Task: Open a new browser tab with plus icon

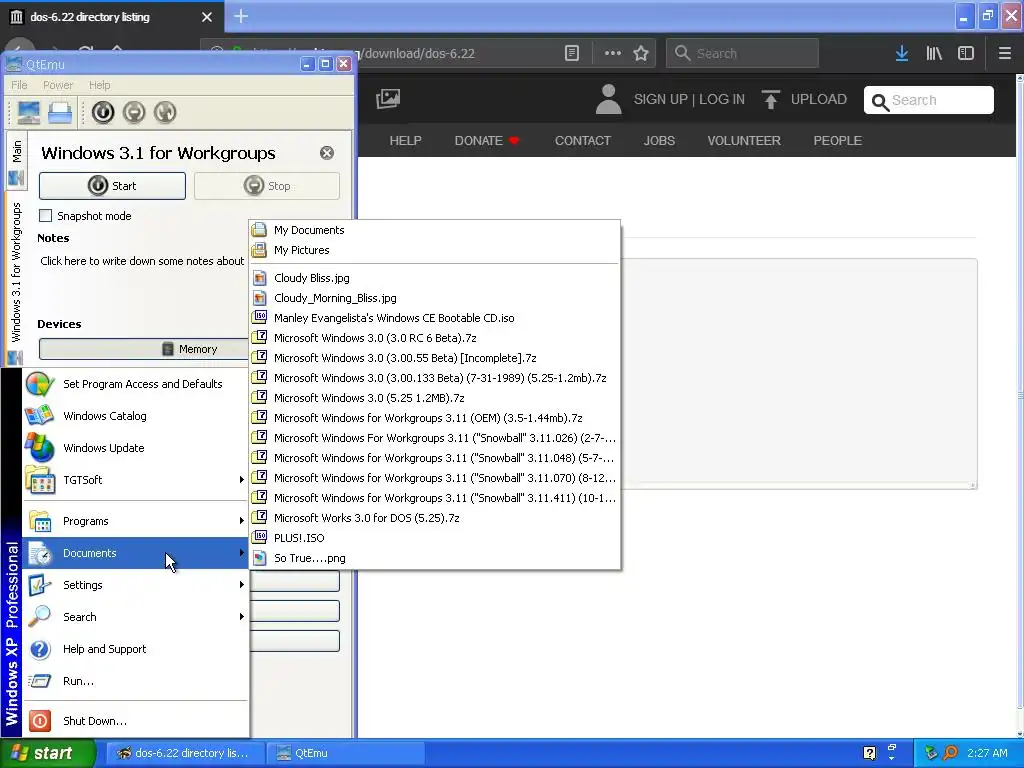Action: pos(241,16)
